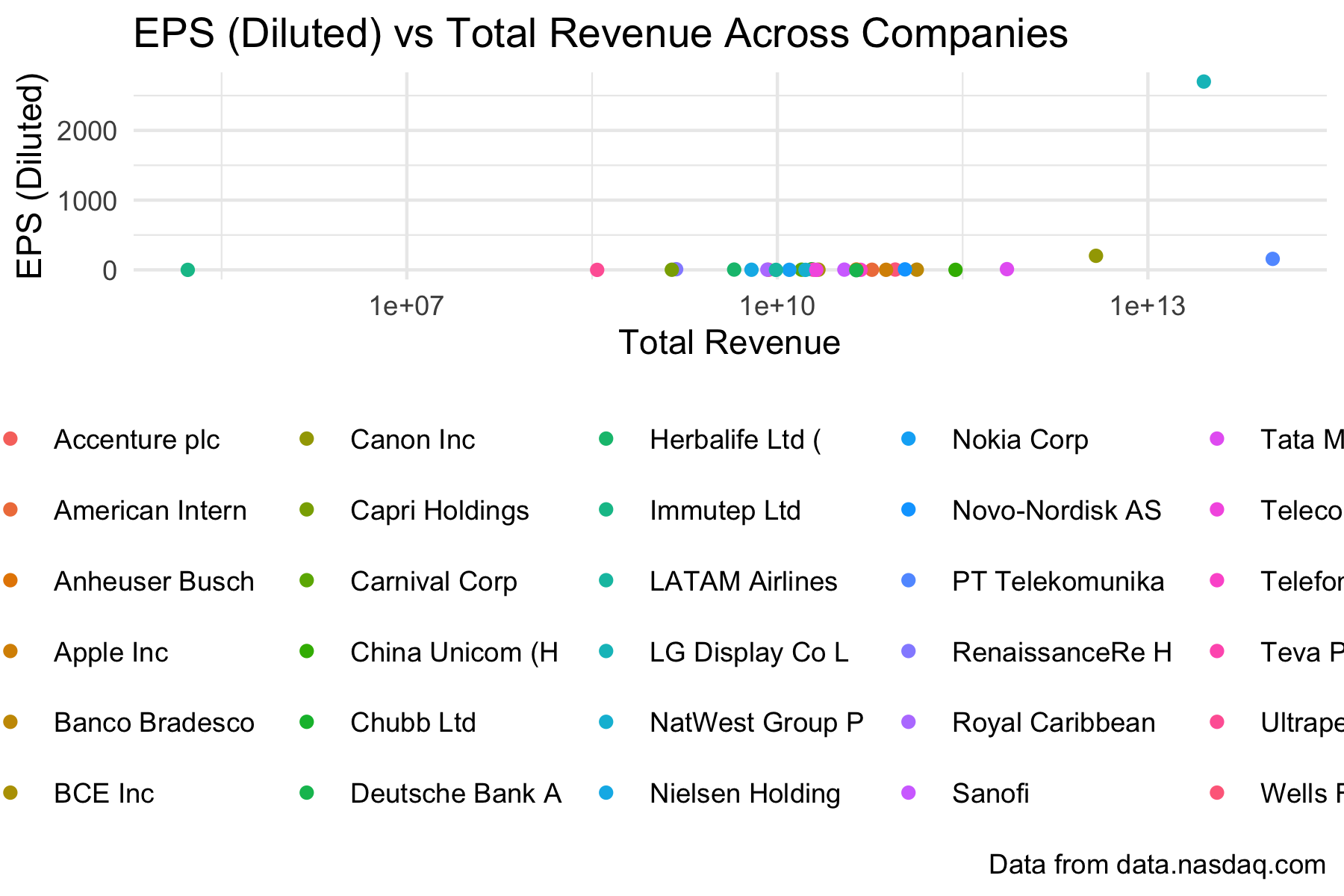
Task: Select the Novo-Nordisk AS legend label
Action: [1056, 511]
